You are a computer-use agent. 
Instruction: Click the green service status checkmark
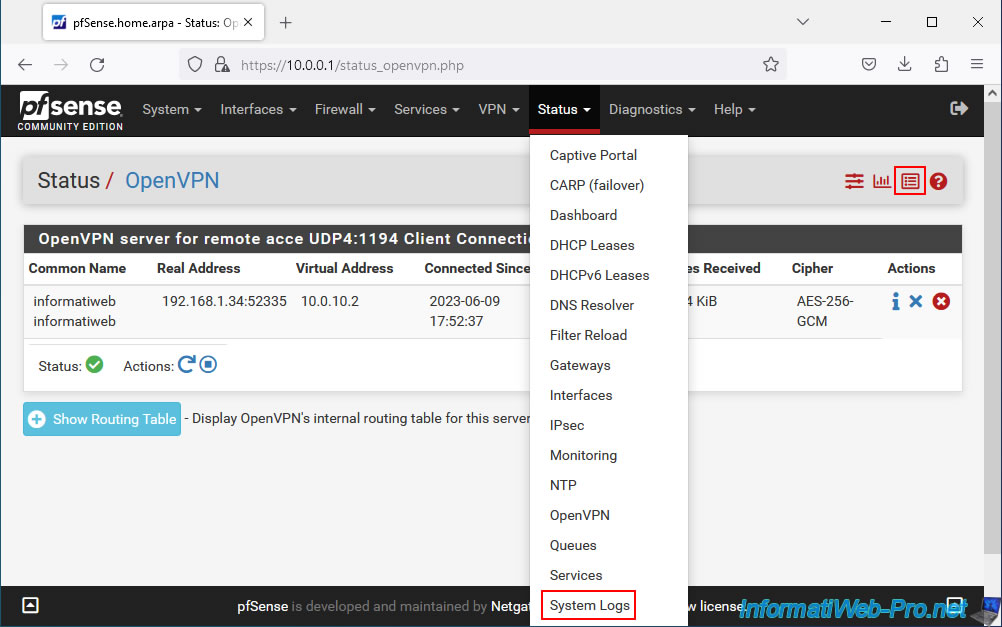pos(95,364)
